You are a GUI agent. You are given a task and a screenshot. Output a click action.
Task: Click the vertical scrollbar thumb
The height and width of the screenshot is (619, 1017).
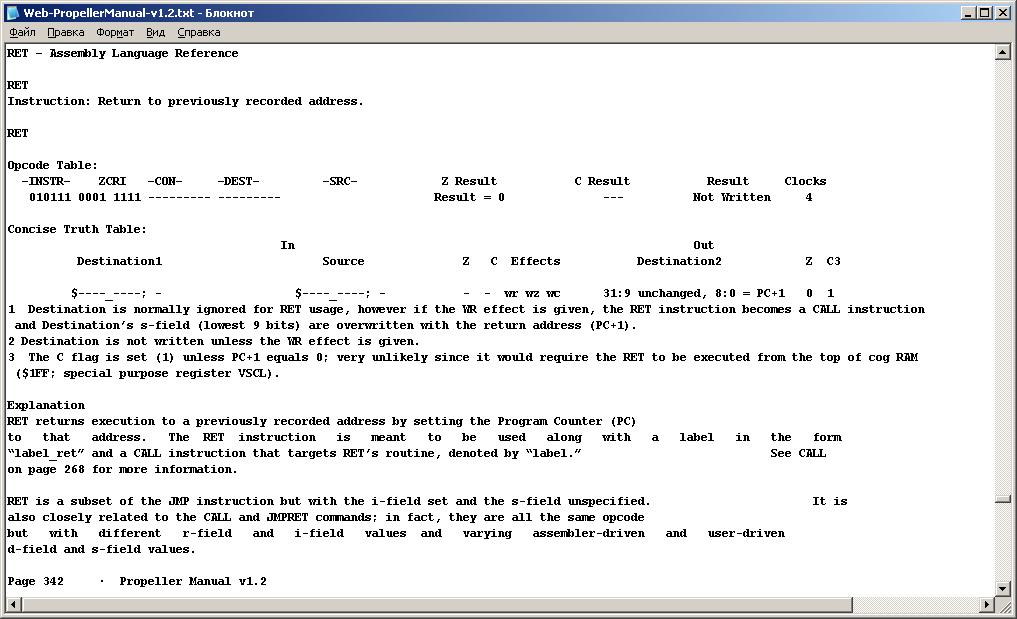[1002, 499]
